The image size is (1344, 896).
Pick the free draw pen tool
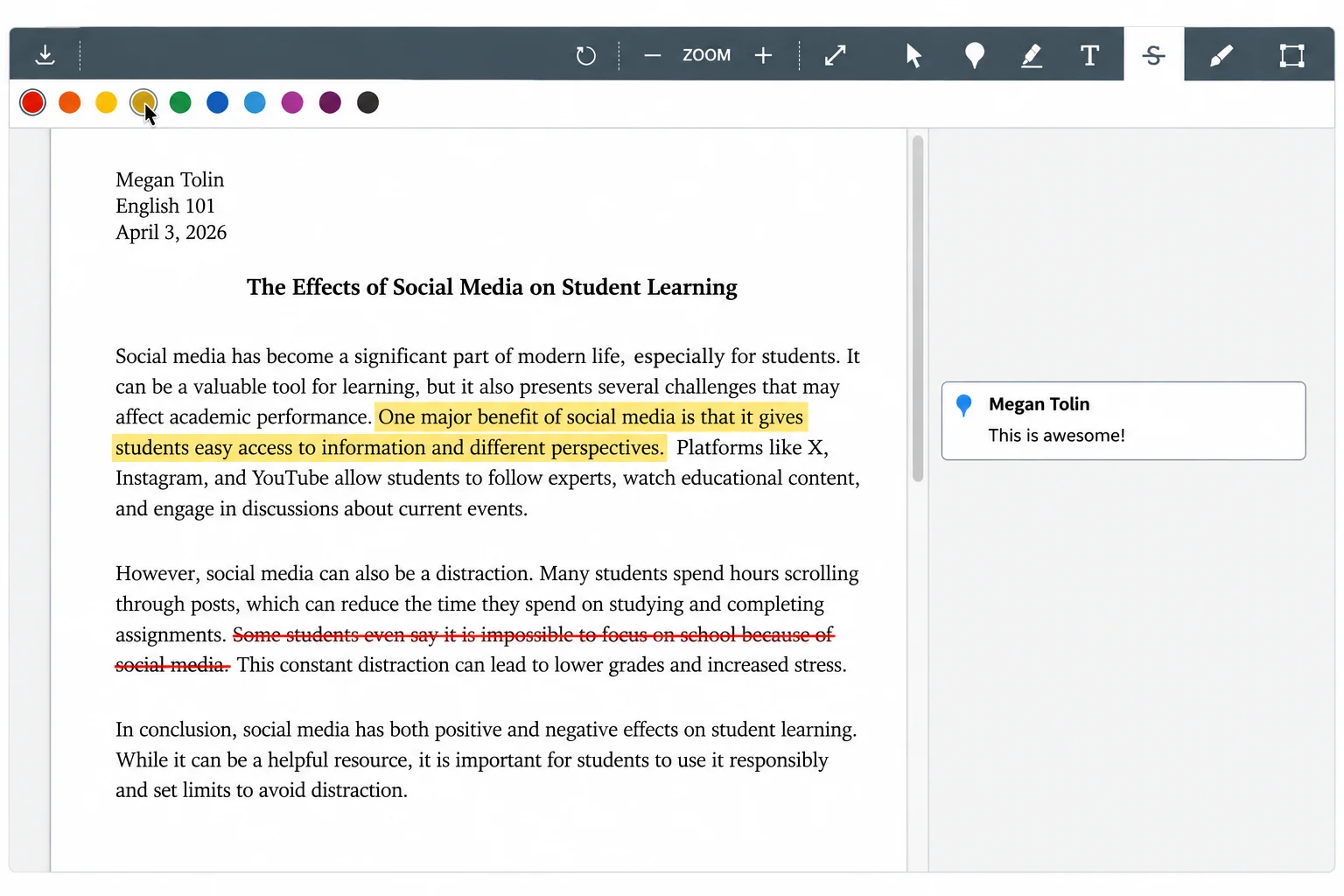[1221, 55]
